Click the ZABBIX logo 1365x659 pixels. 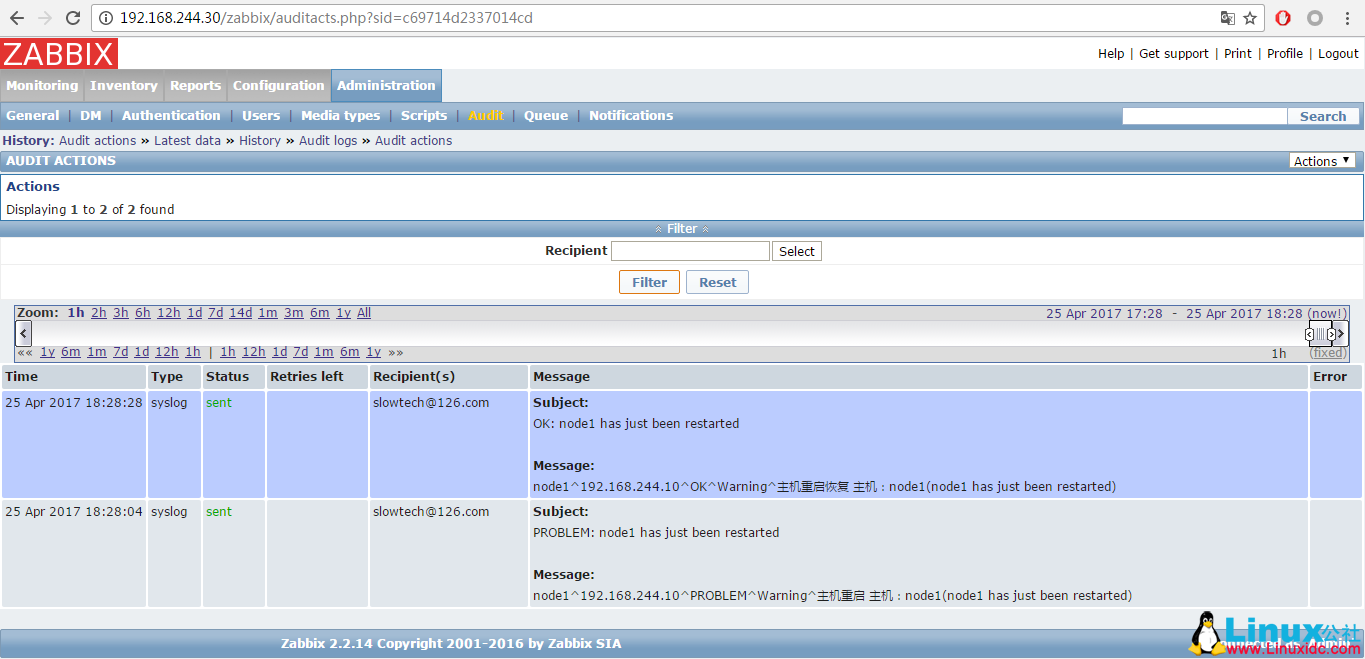[58, 53]
